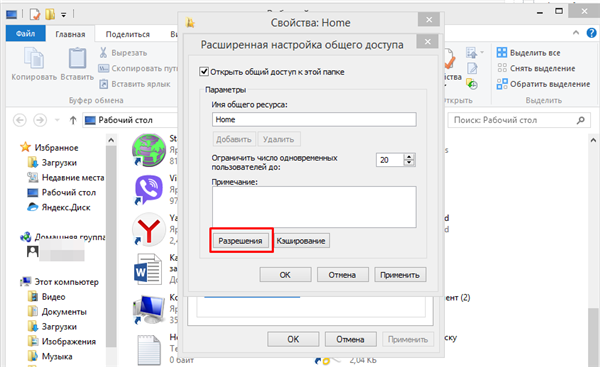This screenshot has height=367, width=600.
Task: Open the quick access toolbar dropdown
Action: click(64, 15)
